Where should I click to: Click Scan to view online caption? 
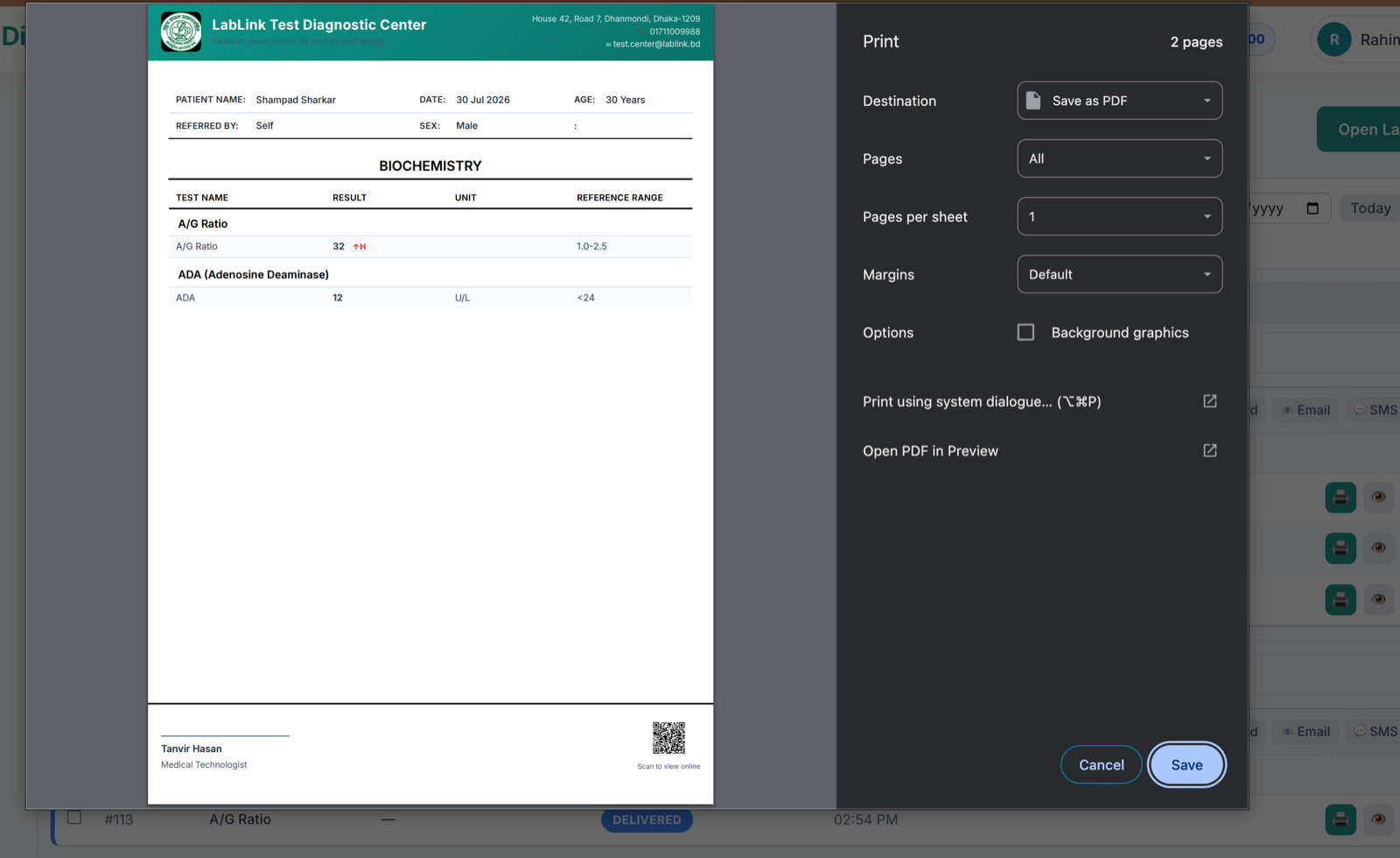point(668,767)
